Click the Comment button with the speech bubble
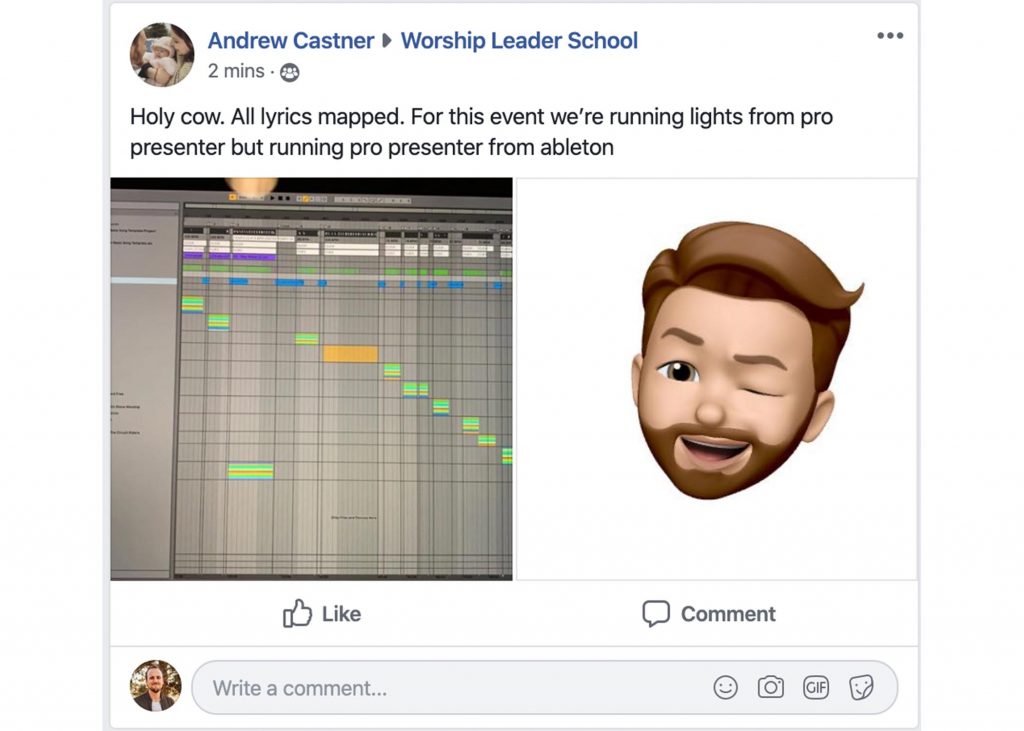The image size is (1024, 731). pyautogui.click(x=709, y=614)
